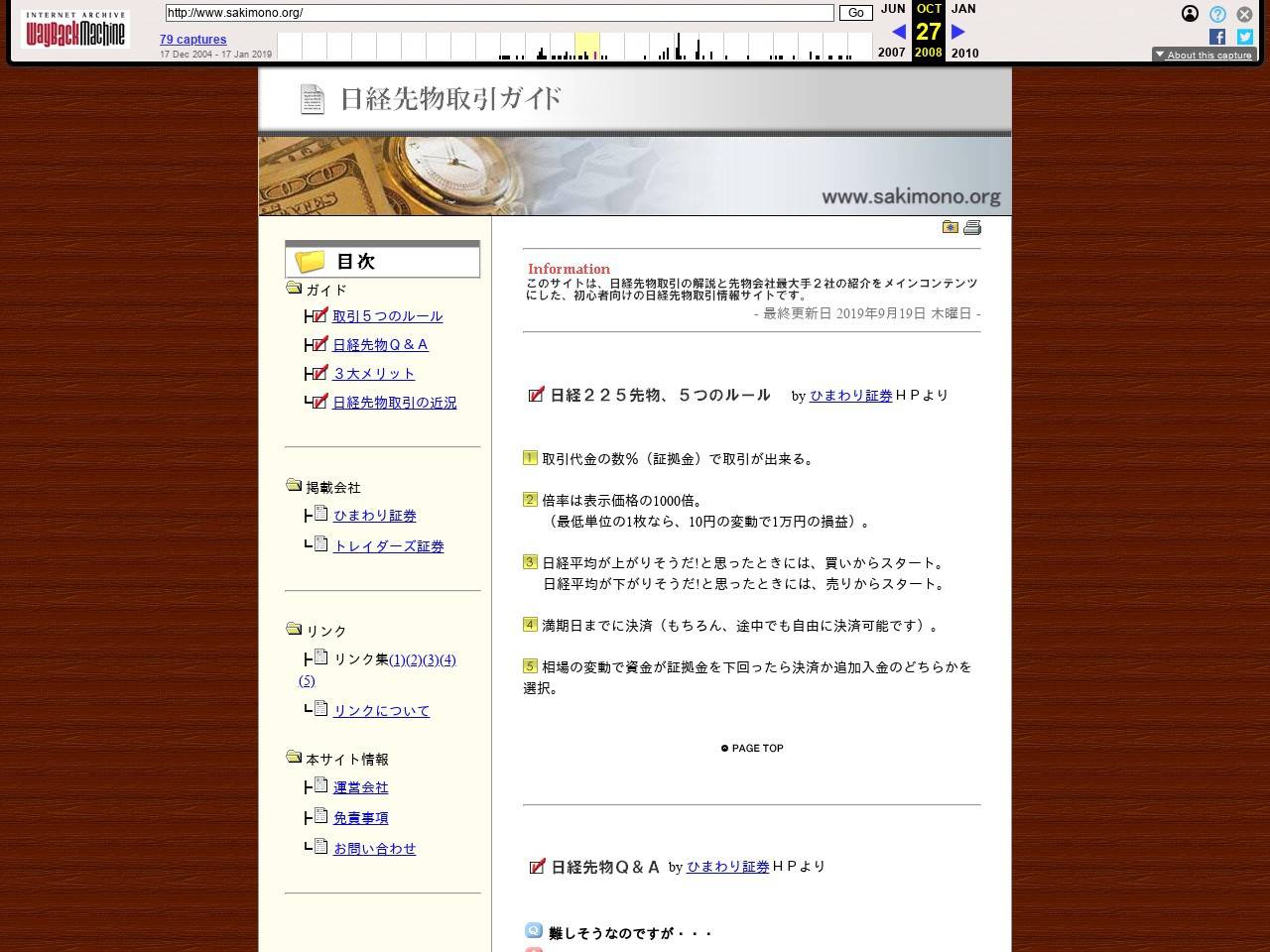1270x952 pixels.
Task: Open the Wayback Machine help icon
Action: tap(1216, 14)
